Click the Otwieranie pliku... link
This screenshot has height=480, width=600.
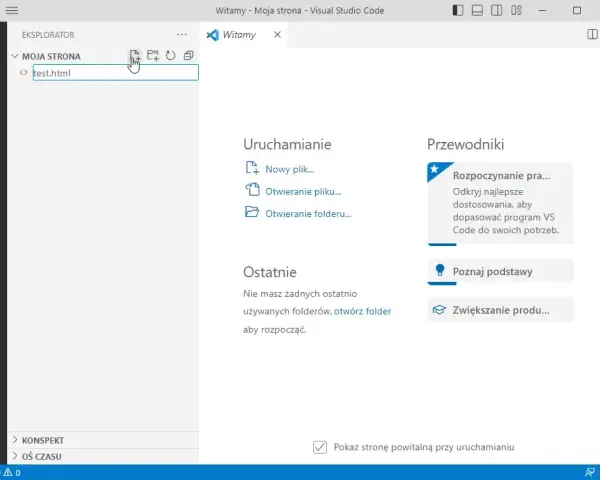(303, 191)
